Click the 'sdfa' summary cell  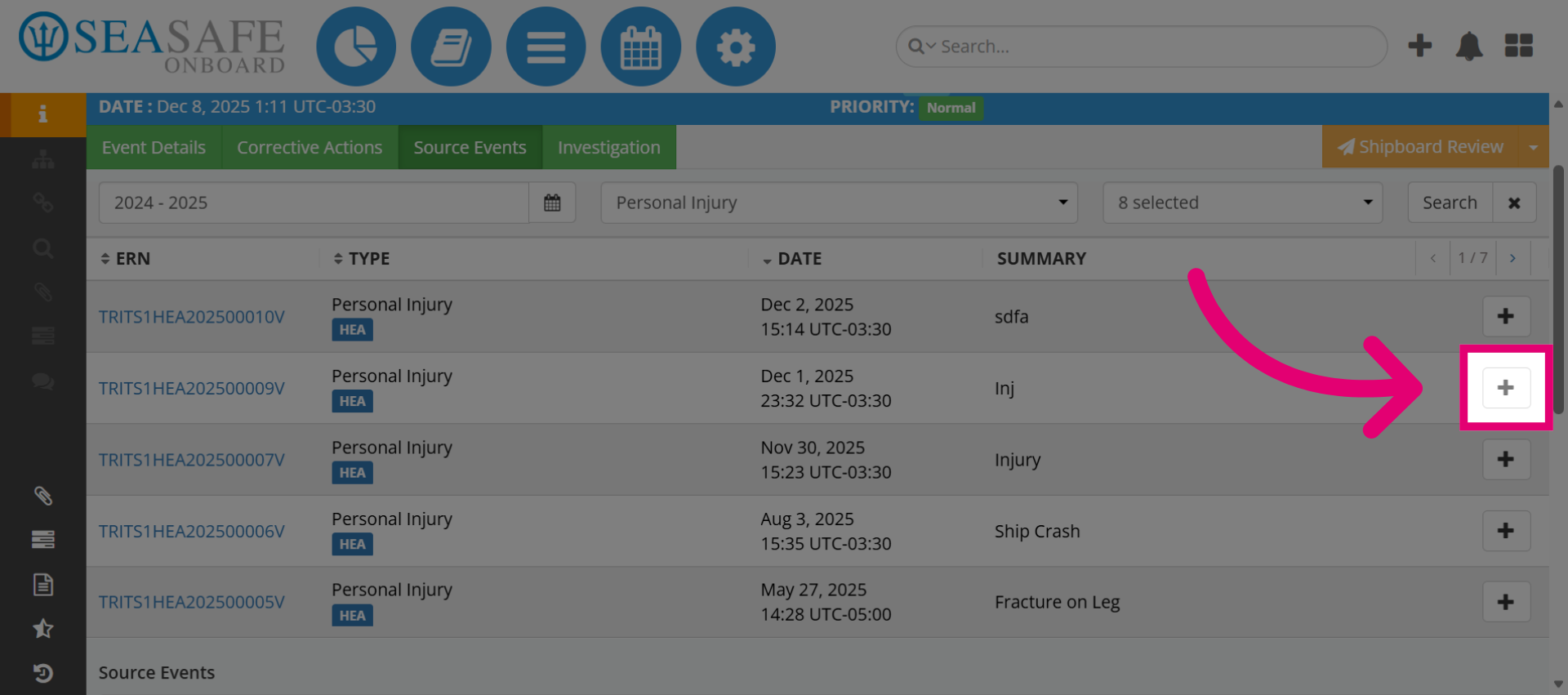[1012, 317]
